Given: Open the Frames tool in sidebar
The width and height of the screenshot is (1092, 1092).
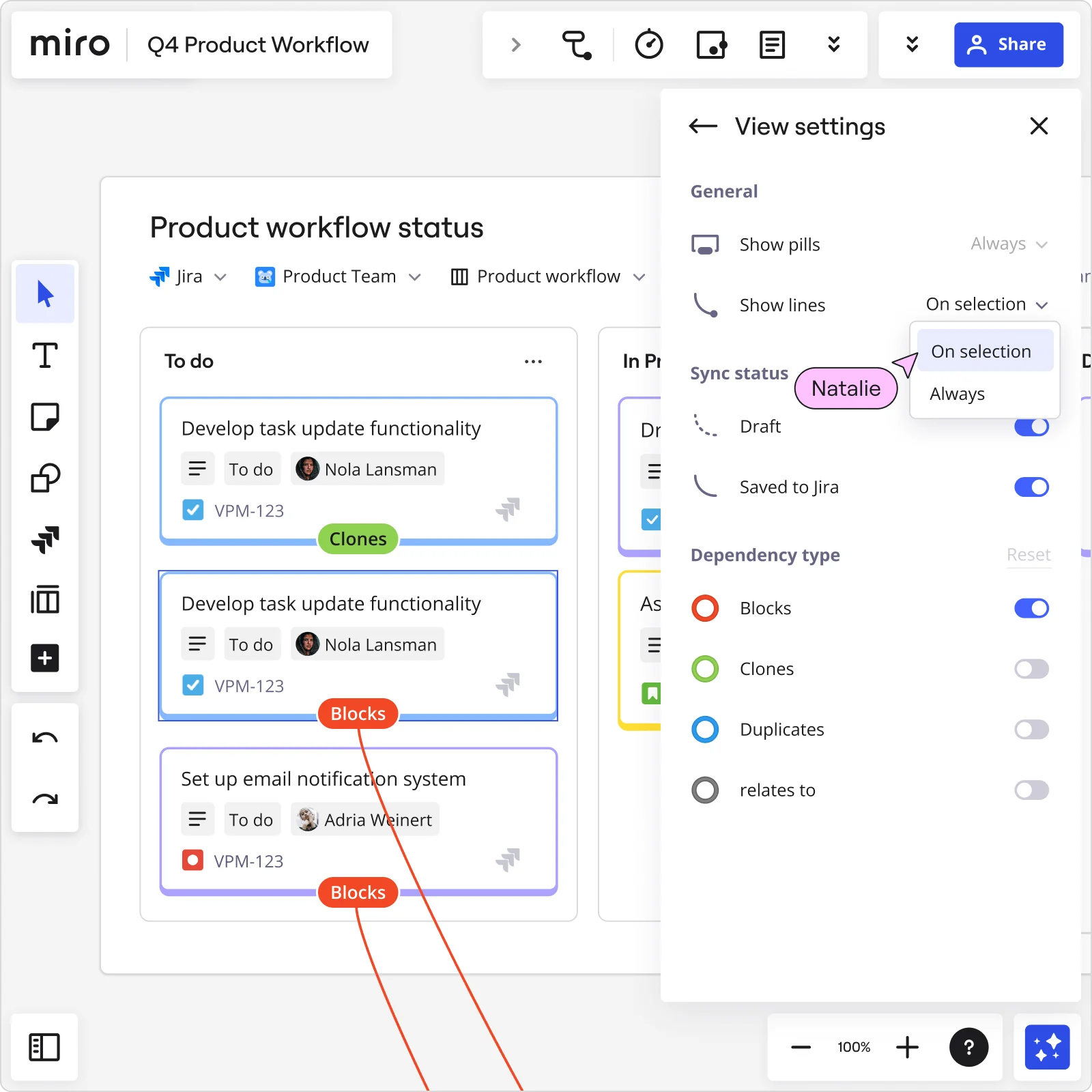Looking at the screenshot, I should (45, 600).
